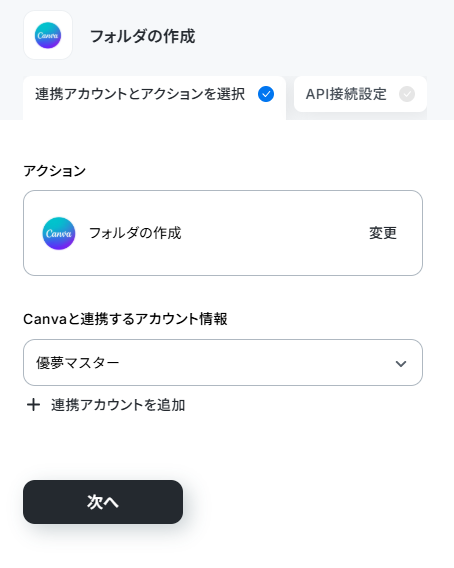Open the 優夢マスター account dropdown
Image resolution: width=454 pixels, height=568 pixels.
tap(223, 363)
